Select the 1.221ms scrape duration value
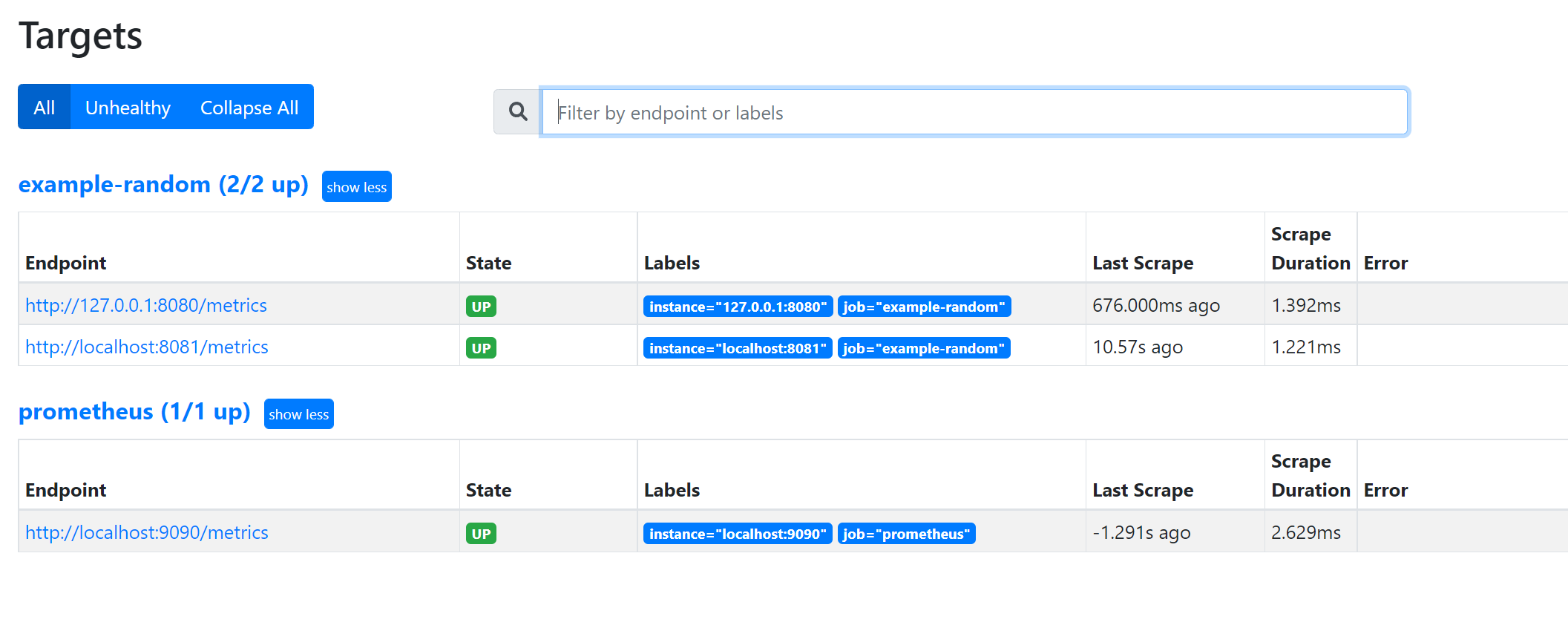 [x=1306, y=347]
